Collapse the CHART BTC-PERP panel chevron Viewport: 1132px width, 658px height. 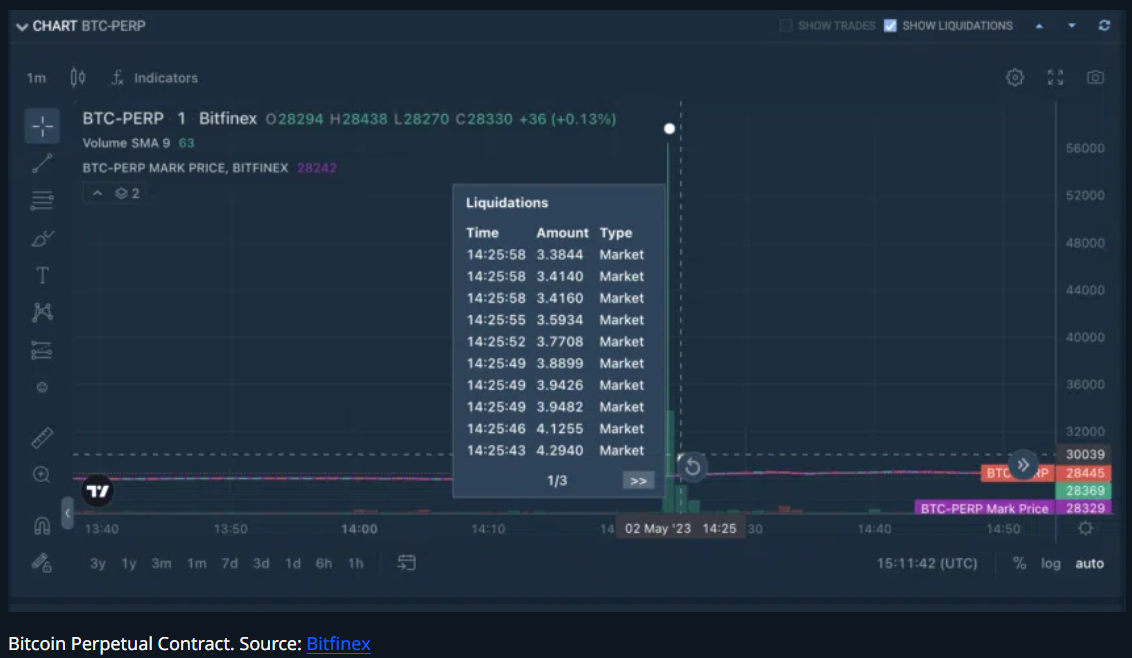[22, 27]
